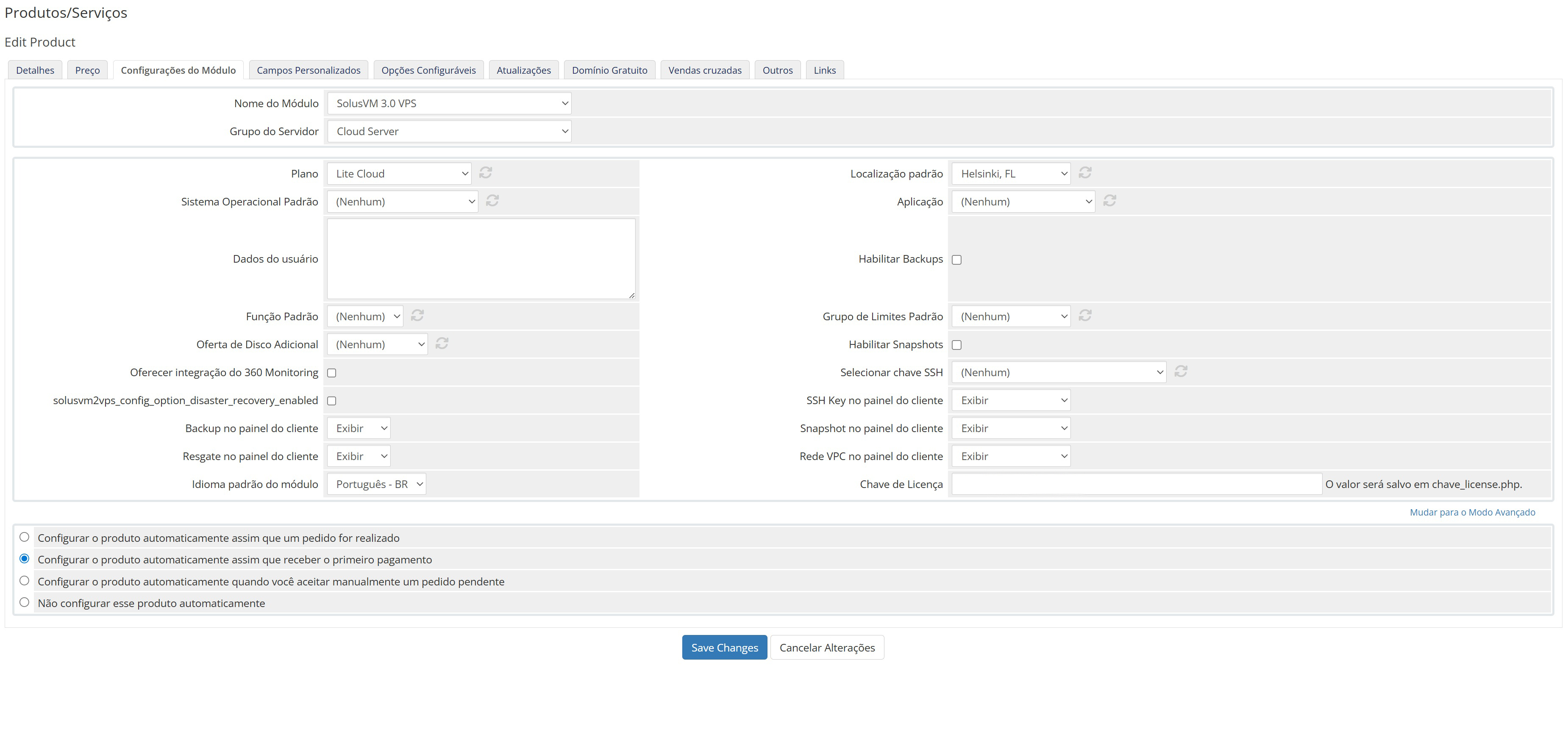Check the 360 Monitoring integration box

[332, 373]
